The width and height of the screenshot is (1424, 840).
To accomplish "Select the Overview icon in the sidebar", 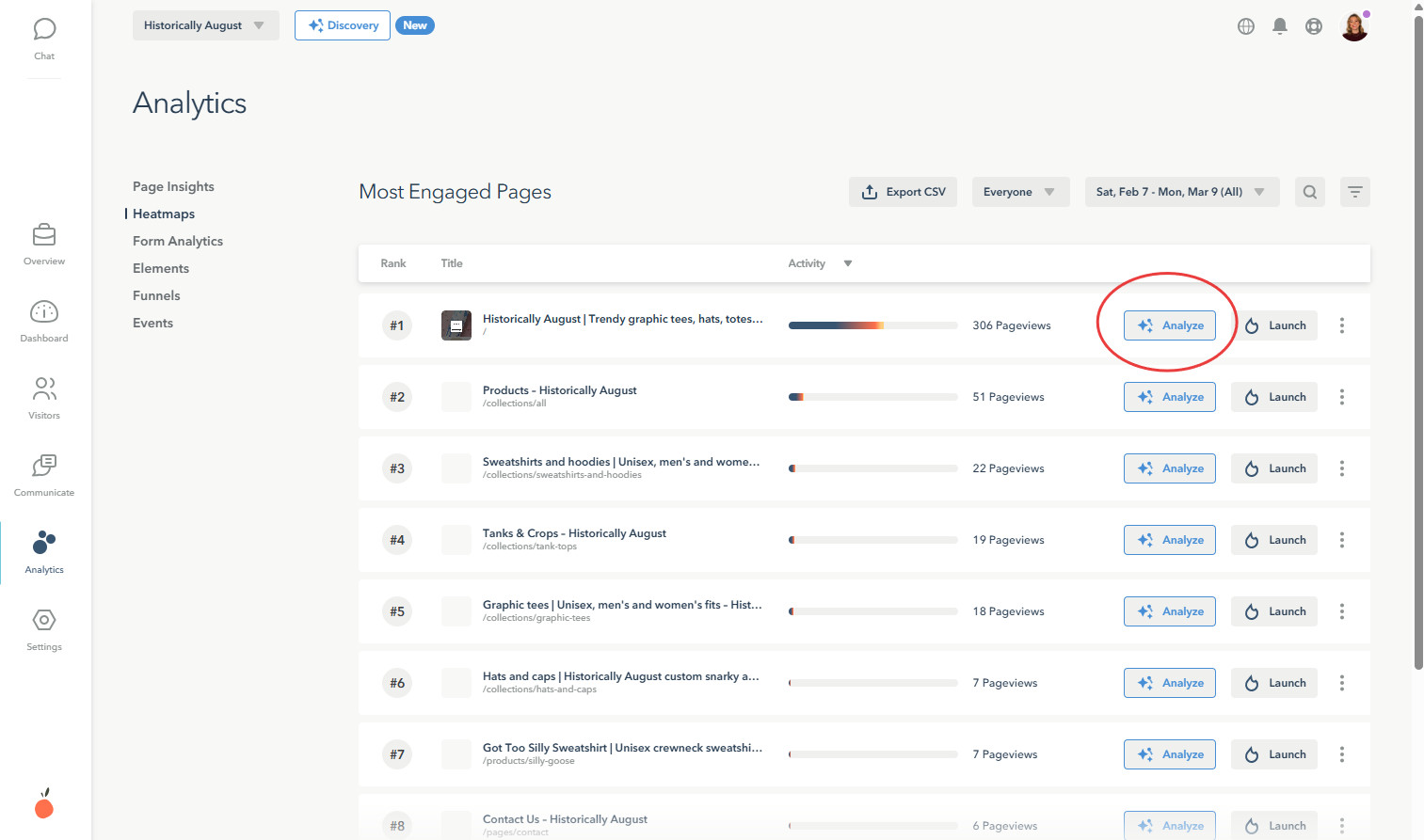I will (43, 237).
